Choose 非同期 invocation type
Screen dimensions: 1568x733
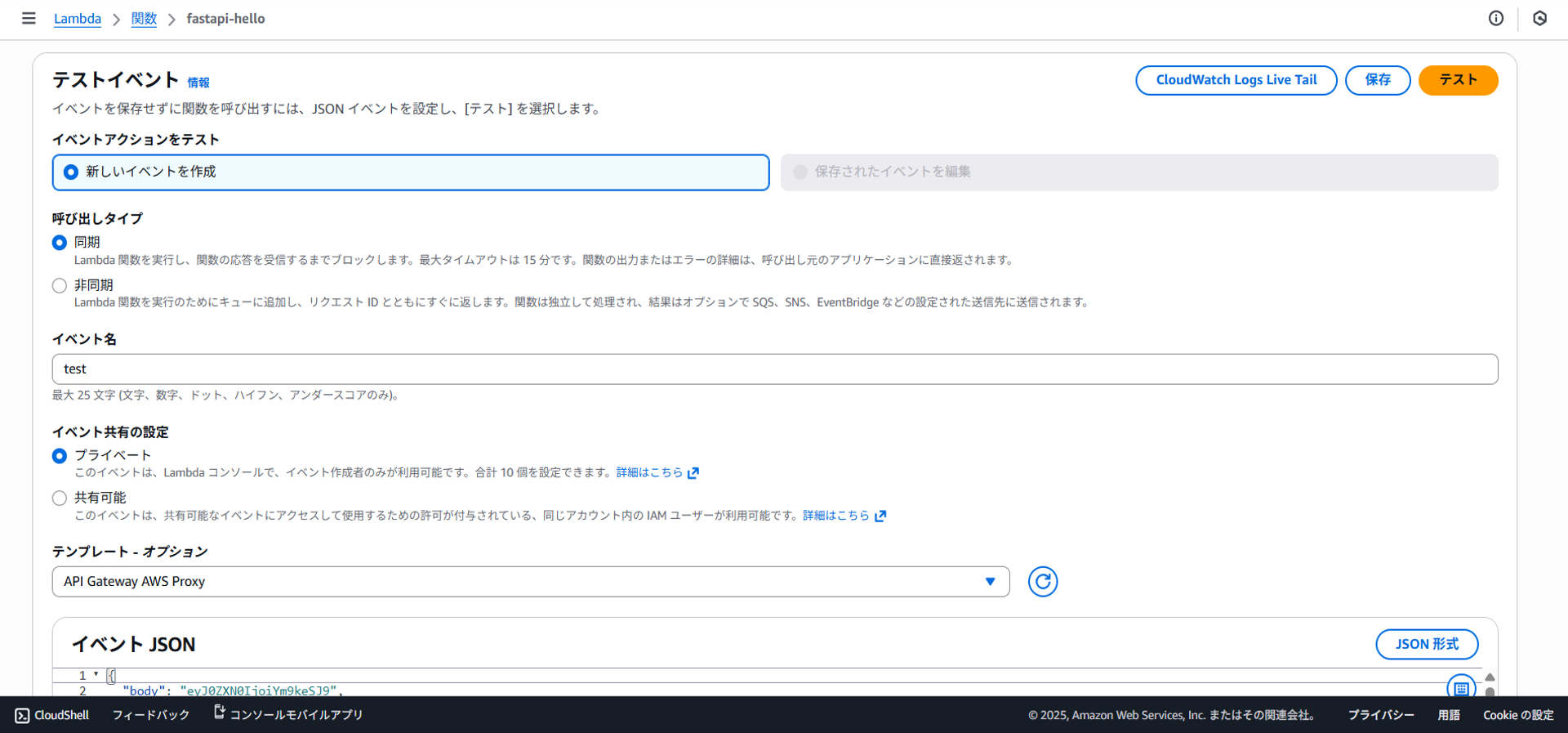click(x=60, y=285)
